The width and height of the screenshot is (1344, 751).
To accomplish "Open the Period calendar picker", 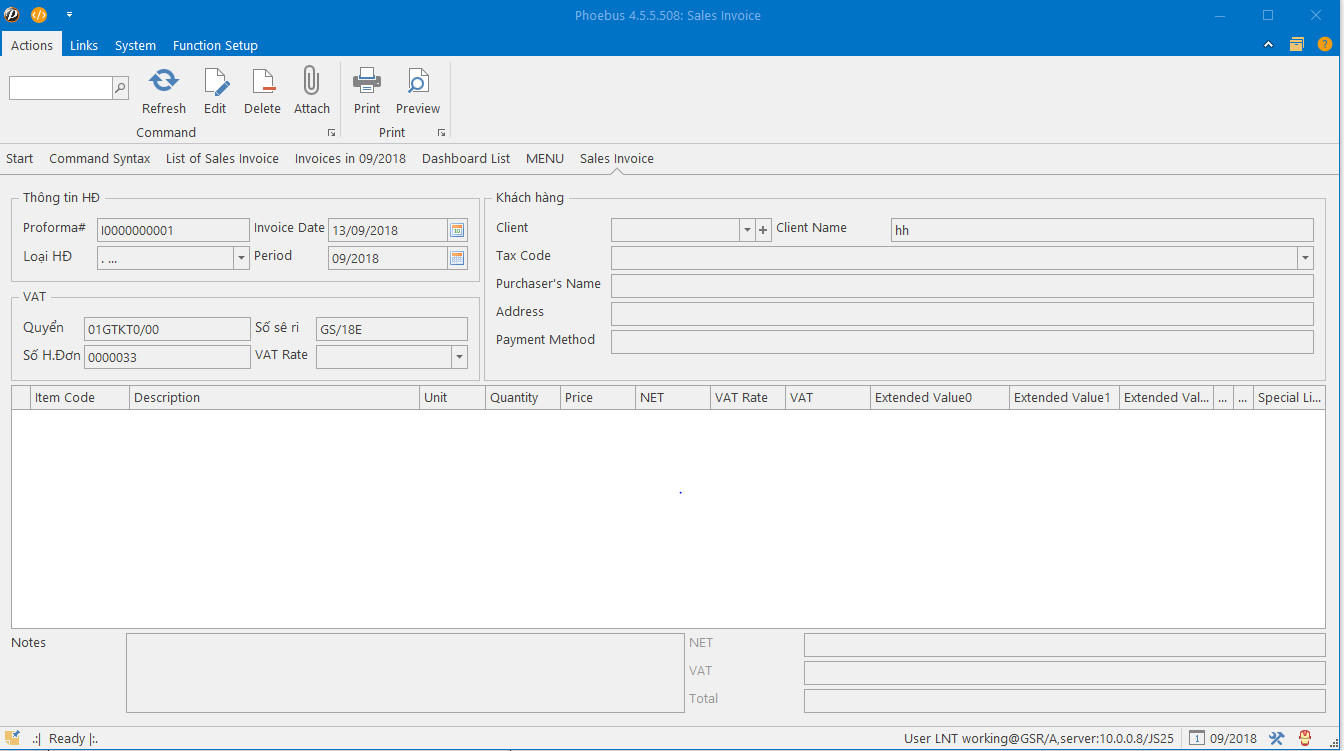I will [x=457, y=258].
